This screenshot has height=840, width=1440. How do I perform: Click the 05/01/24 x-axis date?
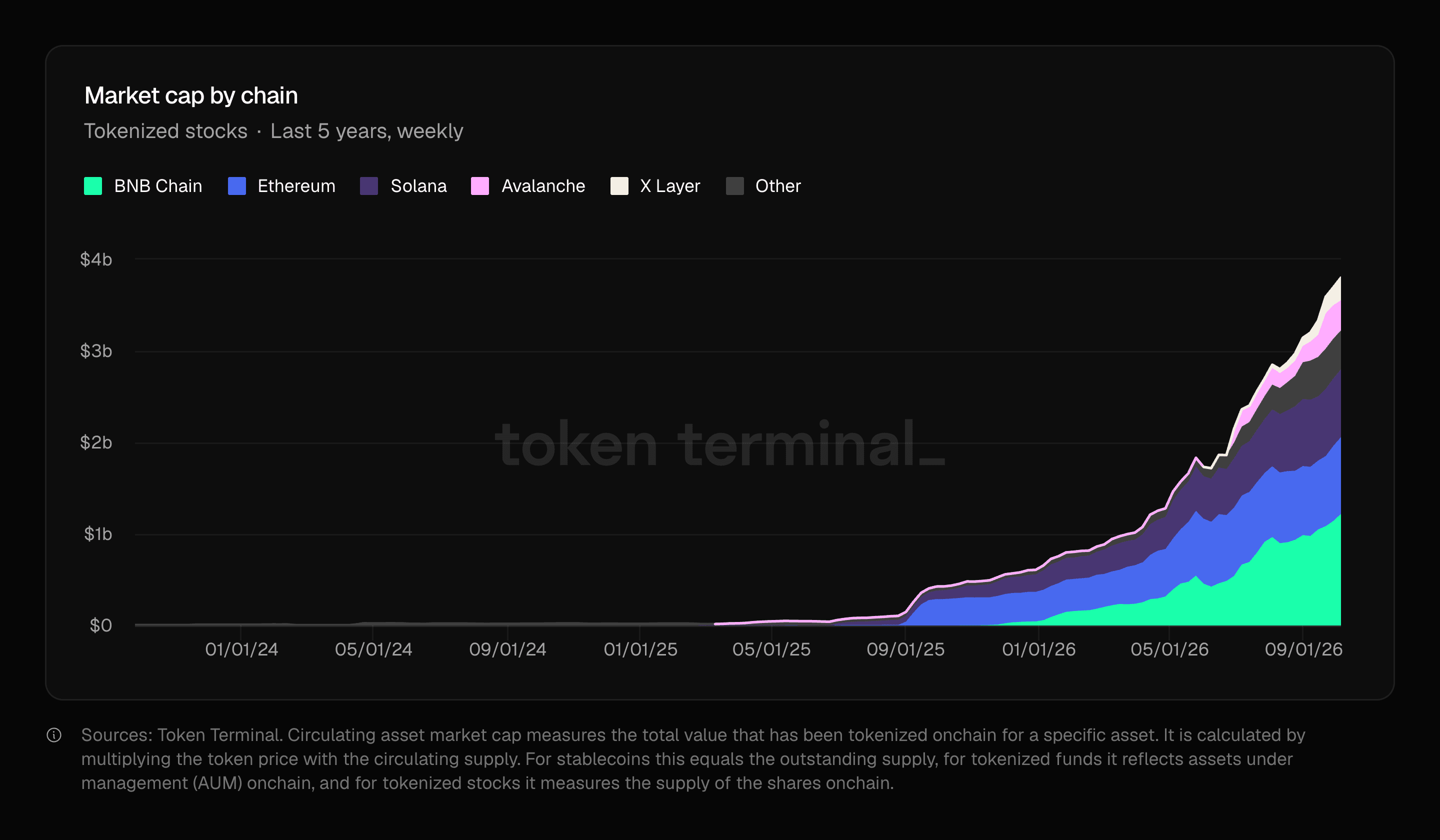[x=373, y=649]
